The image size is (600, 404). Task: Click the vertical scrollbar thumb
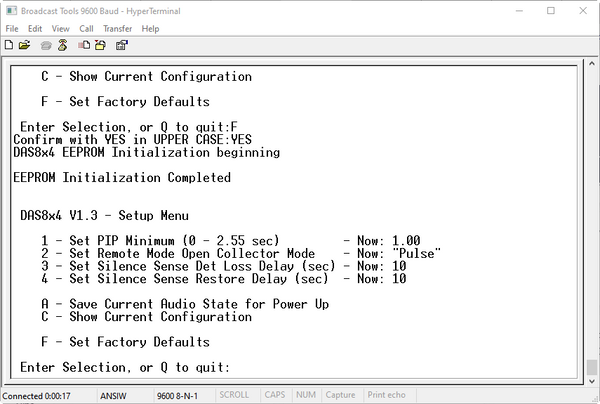point(592,367)
